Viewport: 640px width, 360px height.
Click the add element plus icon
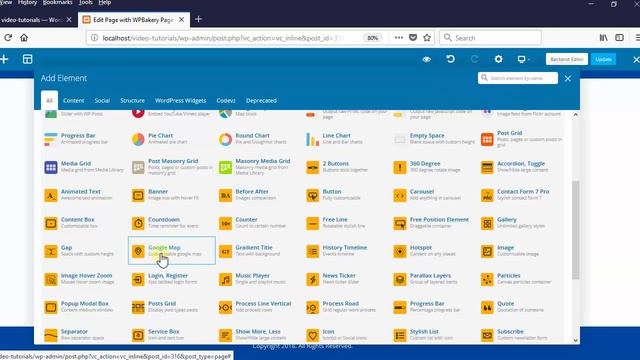[x=4, y=59]
